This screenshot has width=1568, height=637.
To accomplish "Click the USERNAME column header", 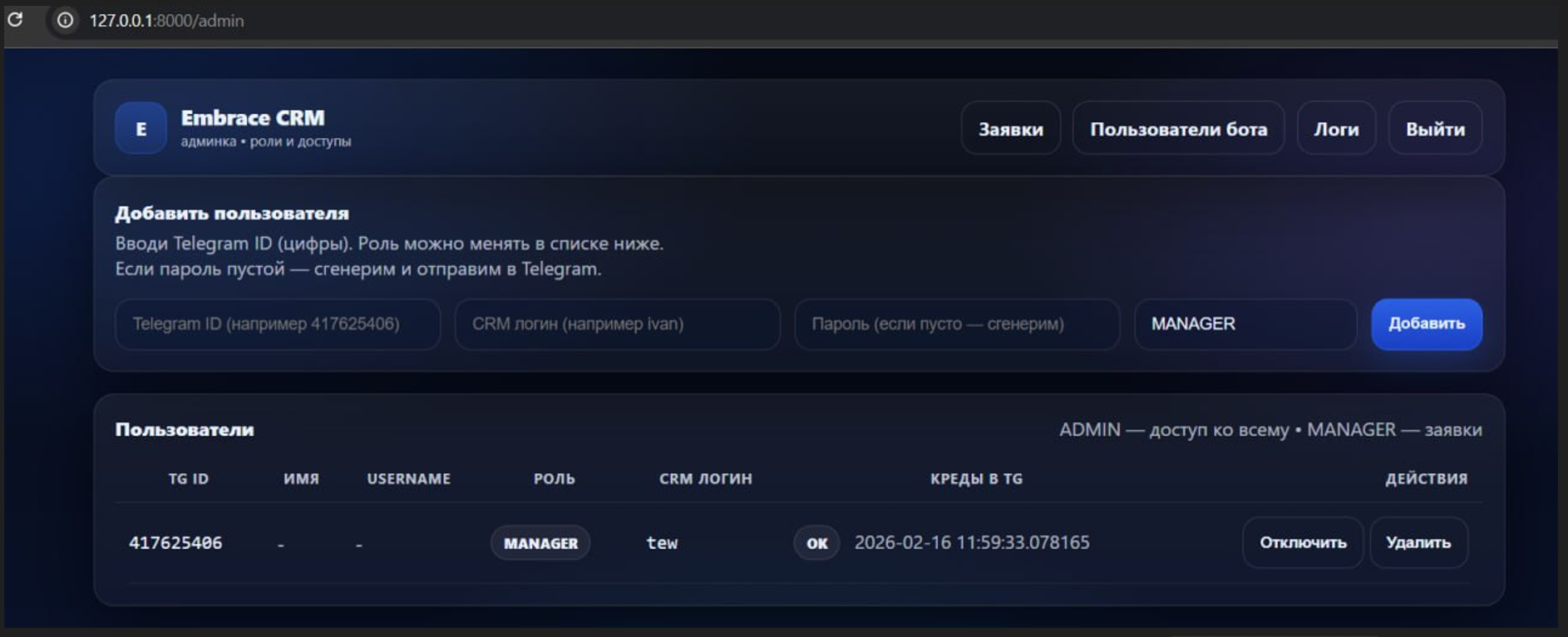I will [409, 479].
